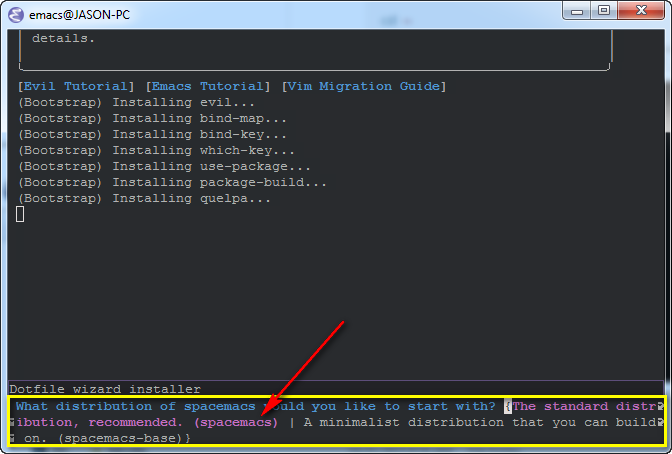
Task: Close the emacs@JASON-PC window
Action: pyautogui.click(x=641, y=10)
